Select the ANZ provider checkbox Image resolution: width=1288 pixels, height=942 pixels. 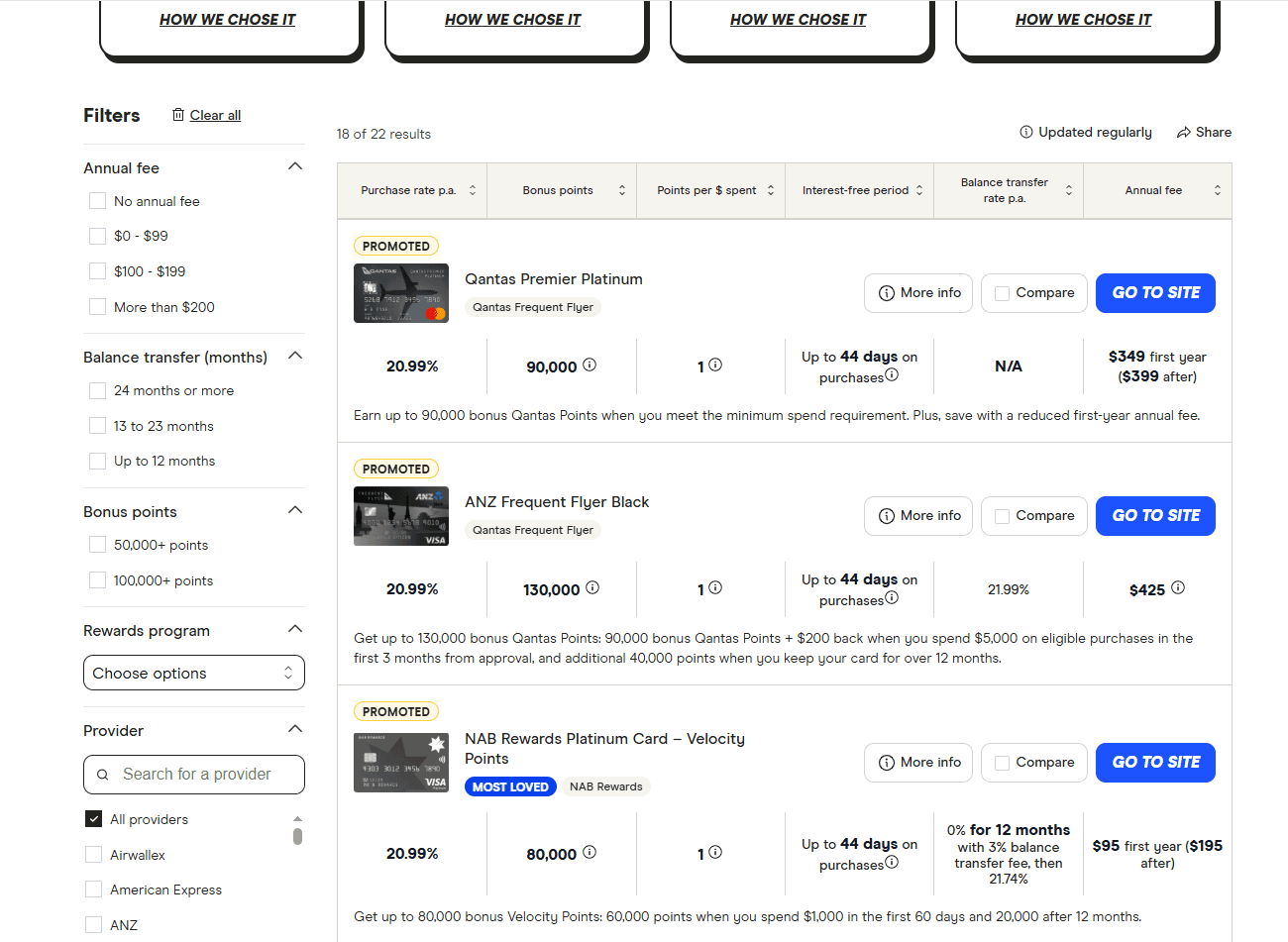tap(94, 925)
